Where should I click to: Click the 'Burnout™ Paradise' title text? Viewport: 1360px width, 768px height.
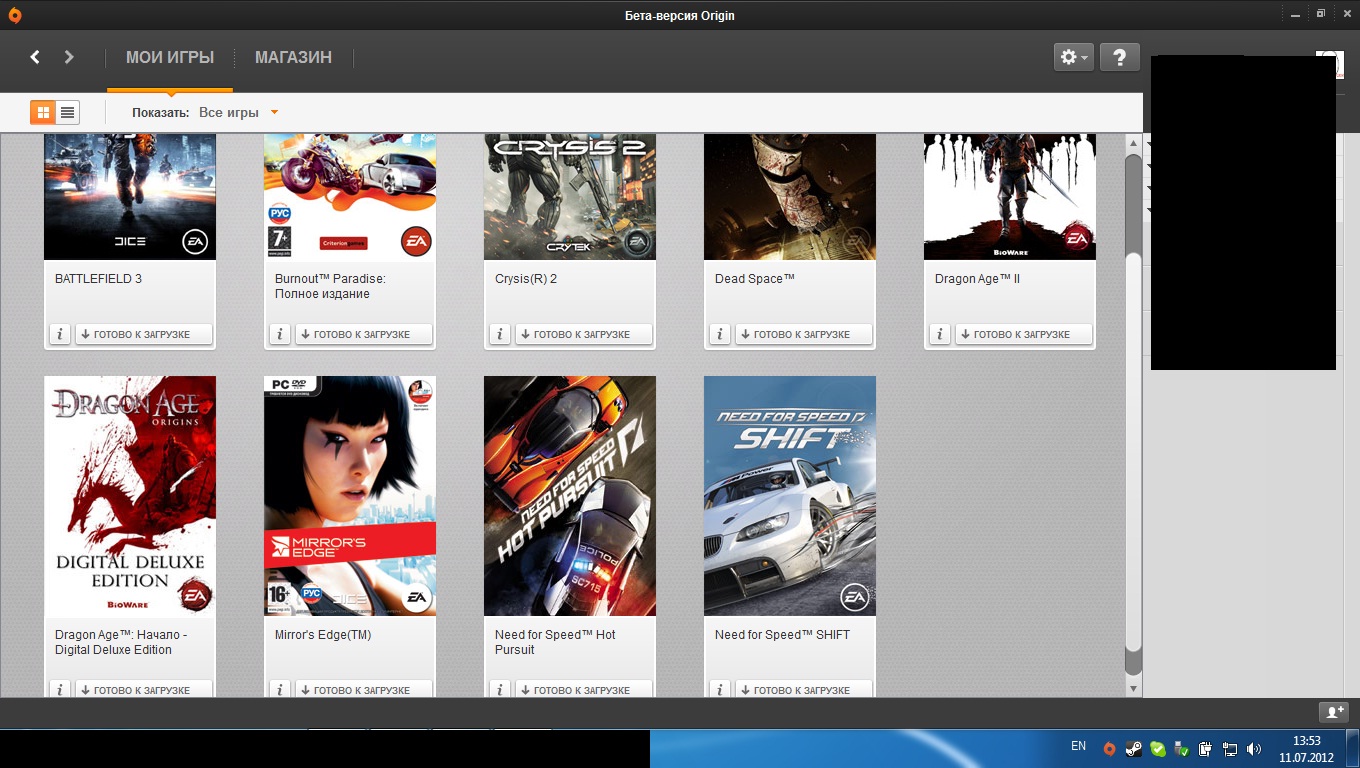pos(330,279)
